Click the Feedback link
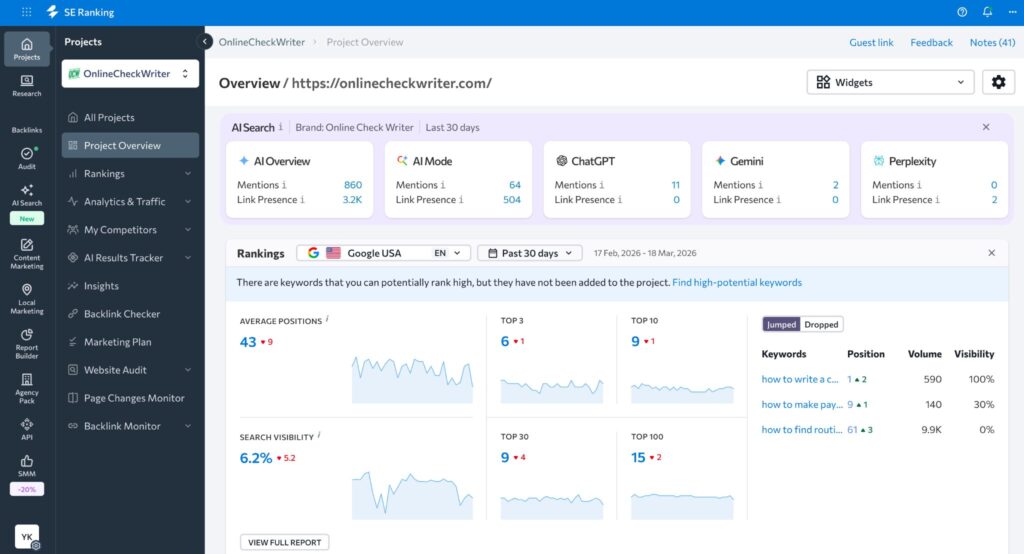 point(931,42)
